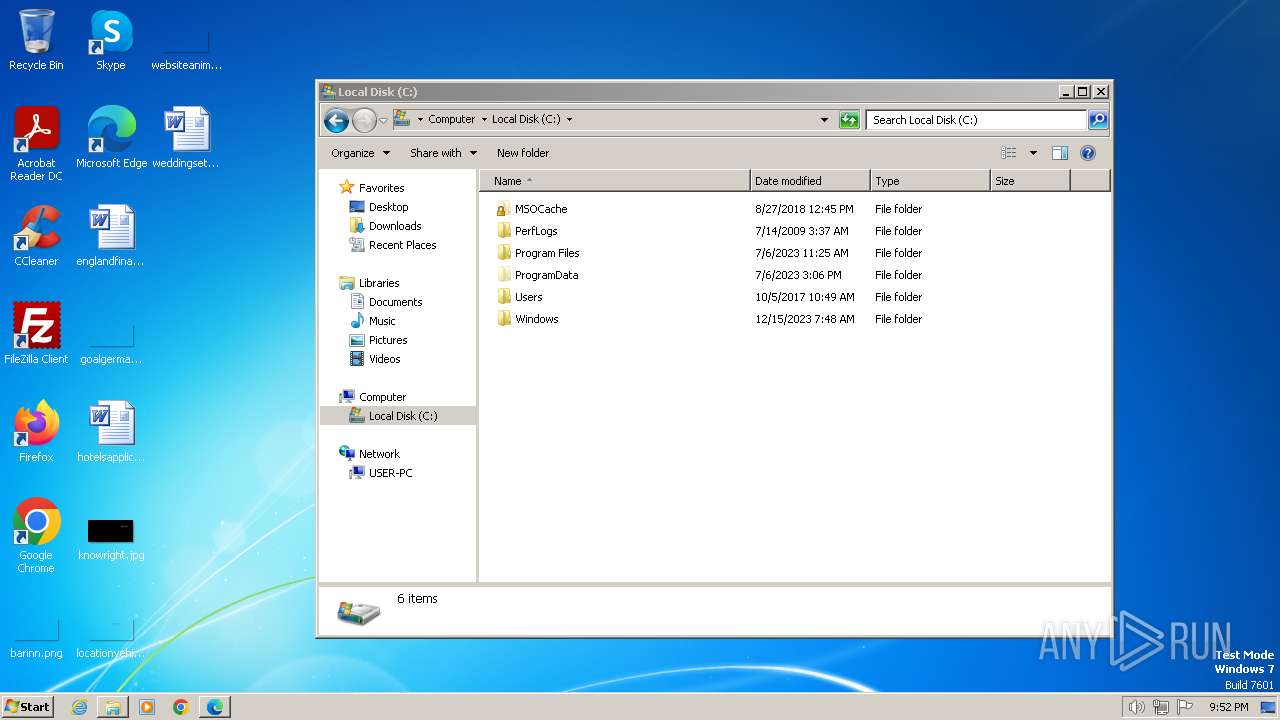Viewport: 1280px width, 720px height.
Task: Open Firefox desktop shortcut
Action: point(36,432)
